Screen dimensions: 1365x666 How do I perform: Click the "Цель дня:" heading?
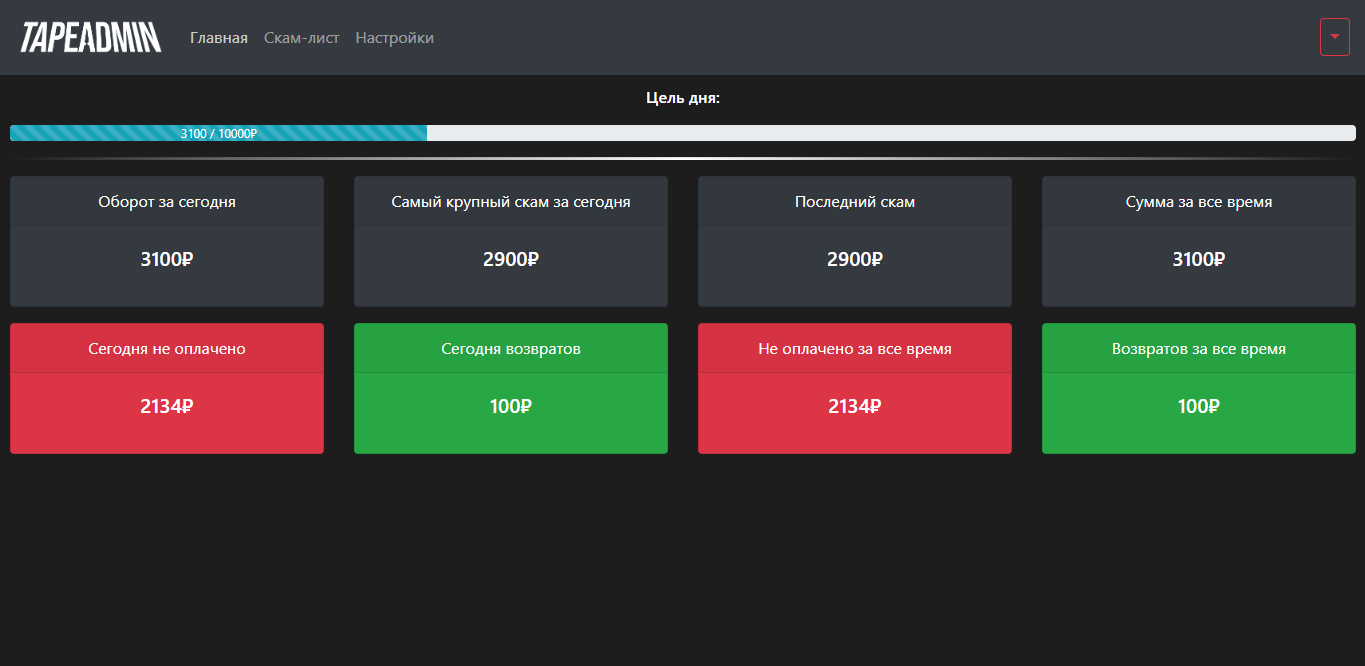[x=683, y=98]
